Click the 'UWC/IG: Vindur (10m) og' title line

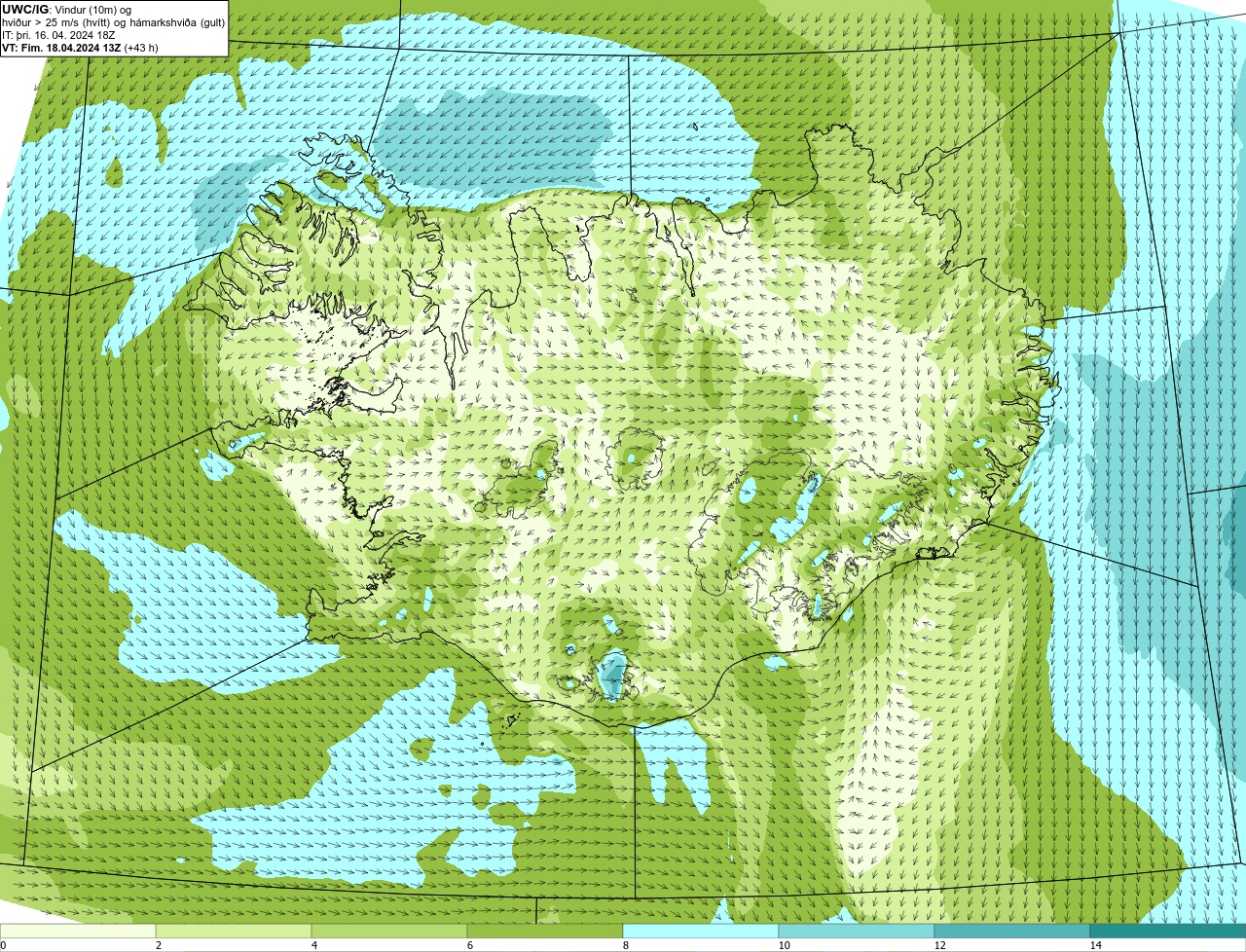tap(66, 9)
